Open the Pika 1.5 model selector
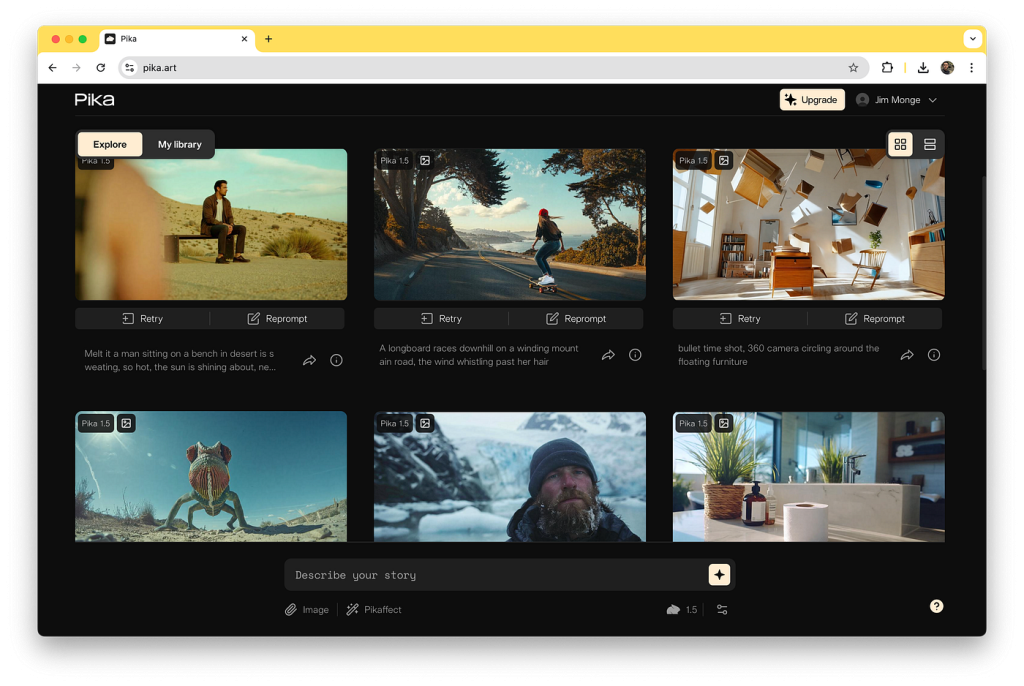 click(682, 610)
